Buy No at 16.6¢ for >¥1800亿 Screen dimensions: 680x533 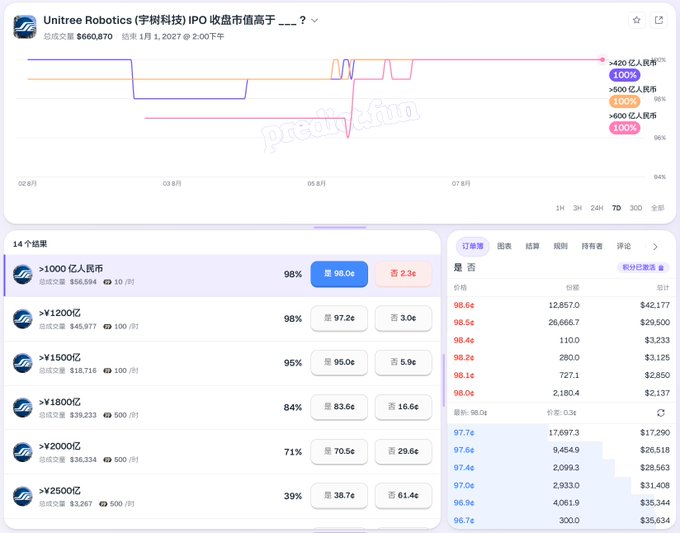point(403,407)
